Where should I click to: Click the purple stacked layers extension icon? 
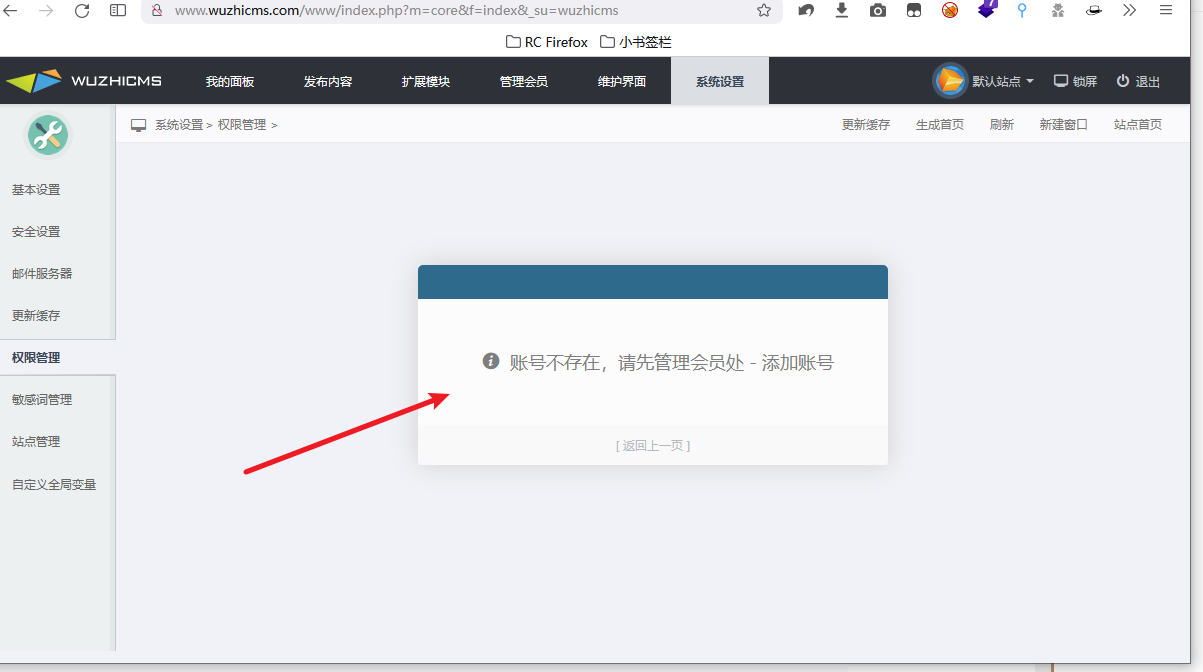(x=987, y=9)
